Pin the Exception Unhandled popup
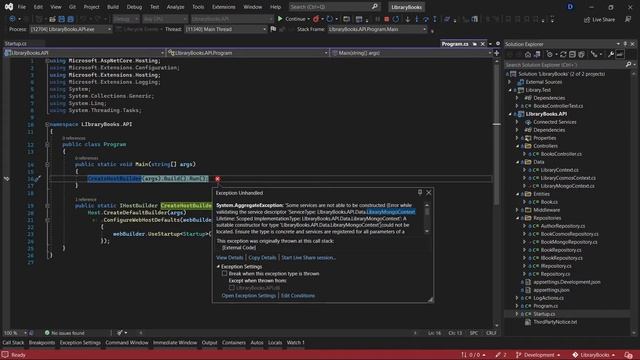 420,192
